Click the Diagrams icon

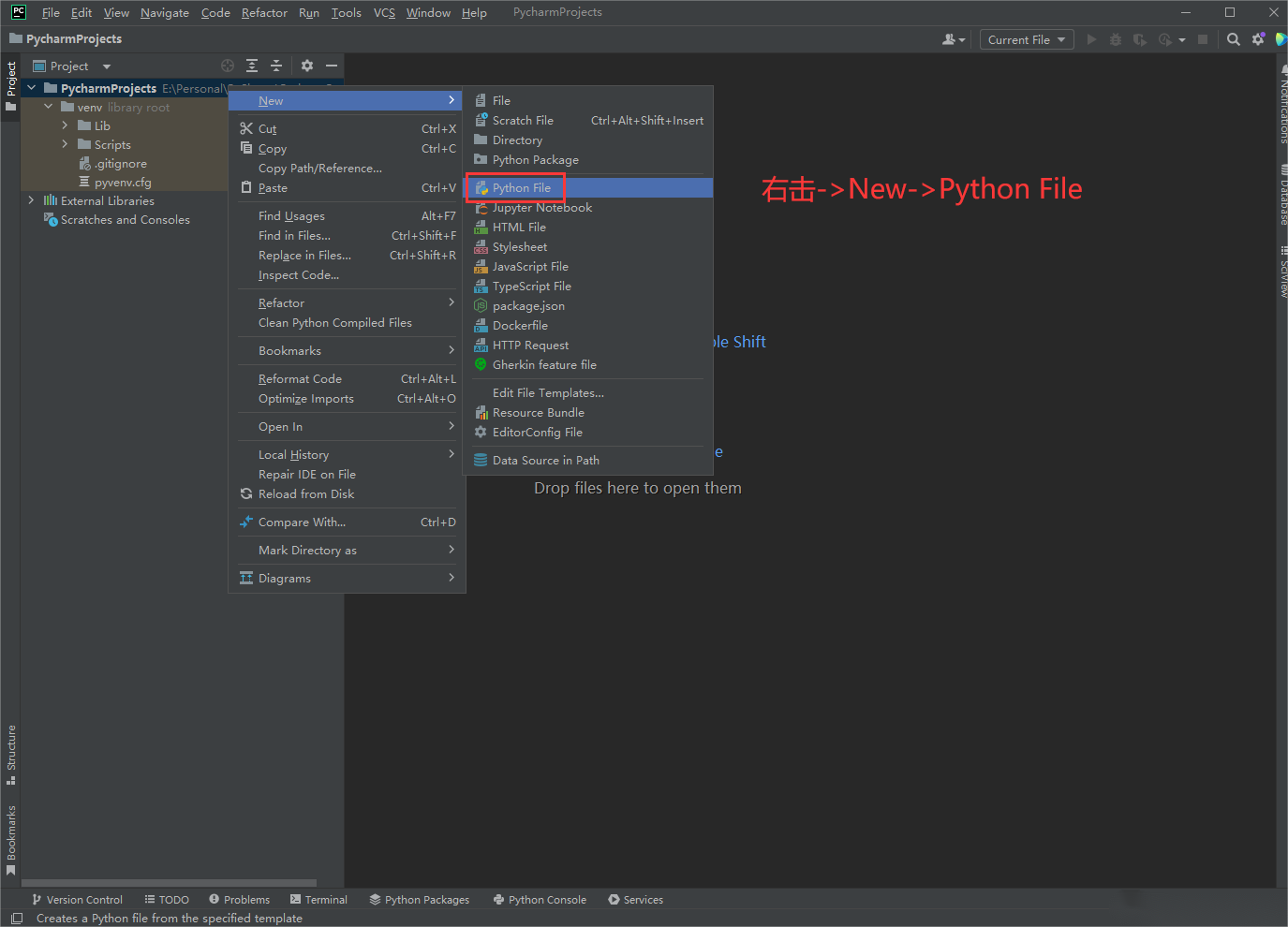[246, 578]
